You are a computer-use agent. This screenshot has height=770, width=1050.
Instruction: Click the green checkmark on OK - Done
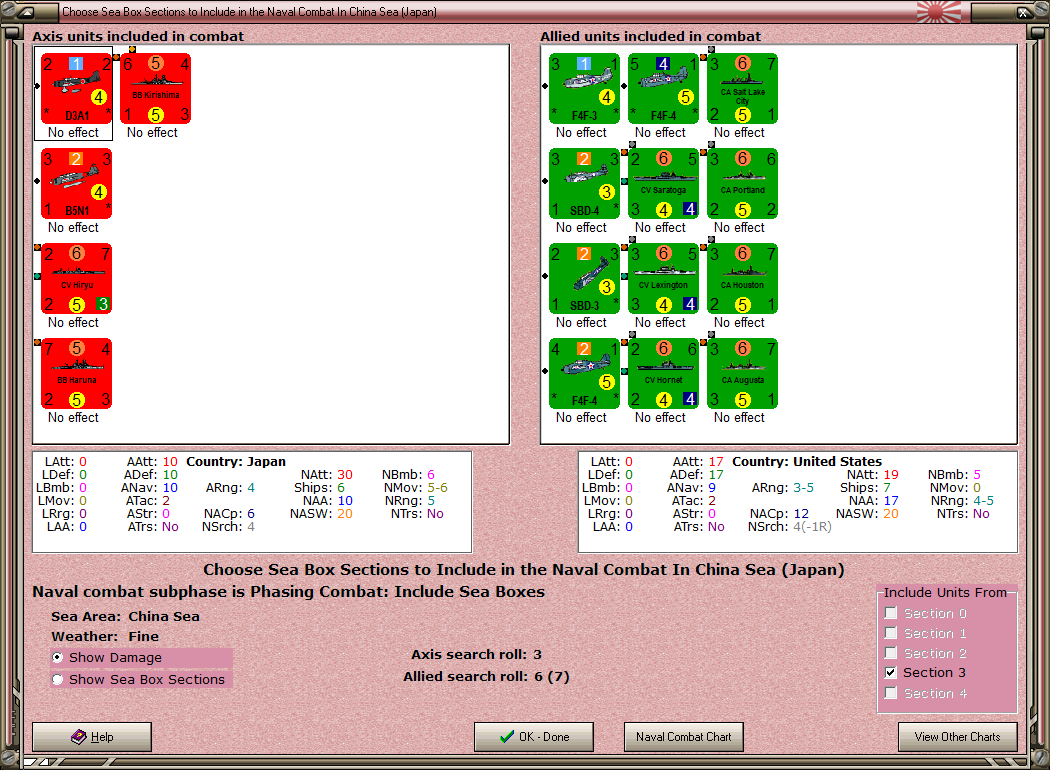click(x=507, y=737)
